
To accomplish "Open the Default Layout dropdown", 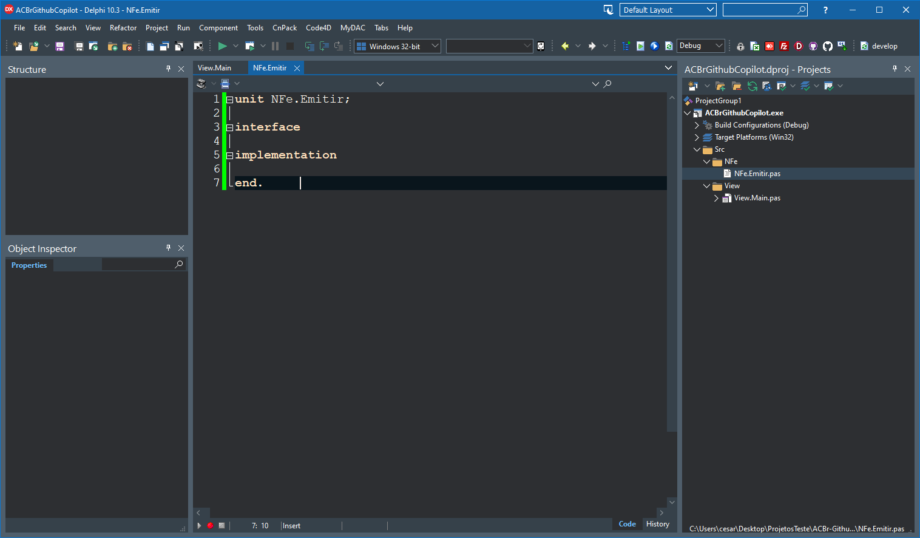I will 668,10.
